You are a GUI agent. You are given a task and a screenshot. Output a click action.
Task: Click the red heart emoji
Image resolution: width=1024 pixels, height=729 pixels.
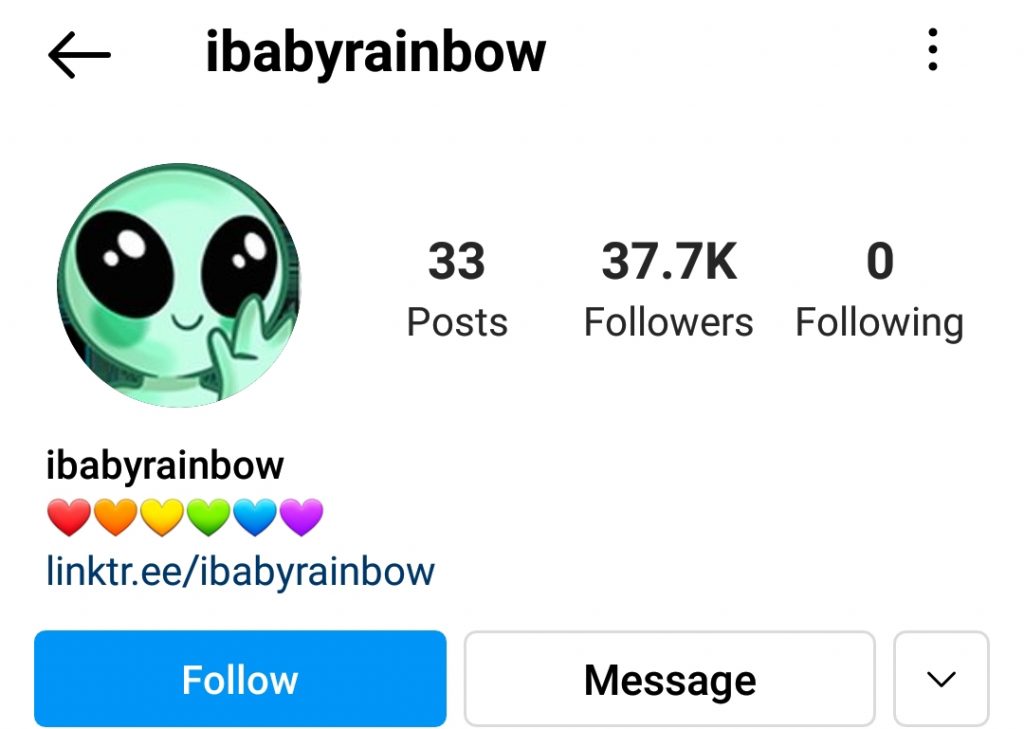[69, 517]
